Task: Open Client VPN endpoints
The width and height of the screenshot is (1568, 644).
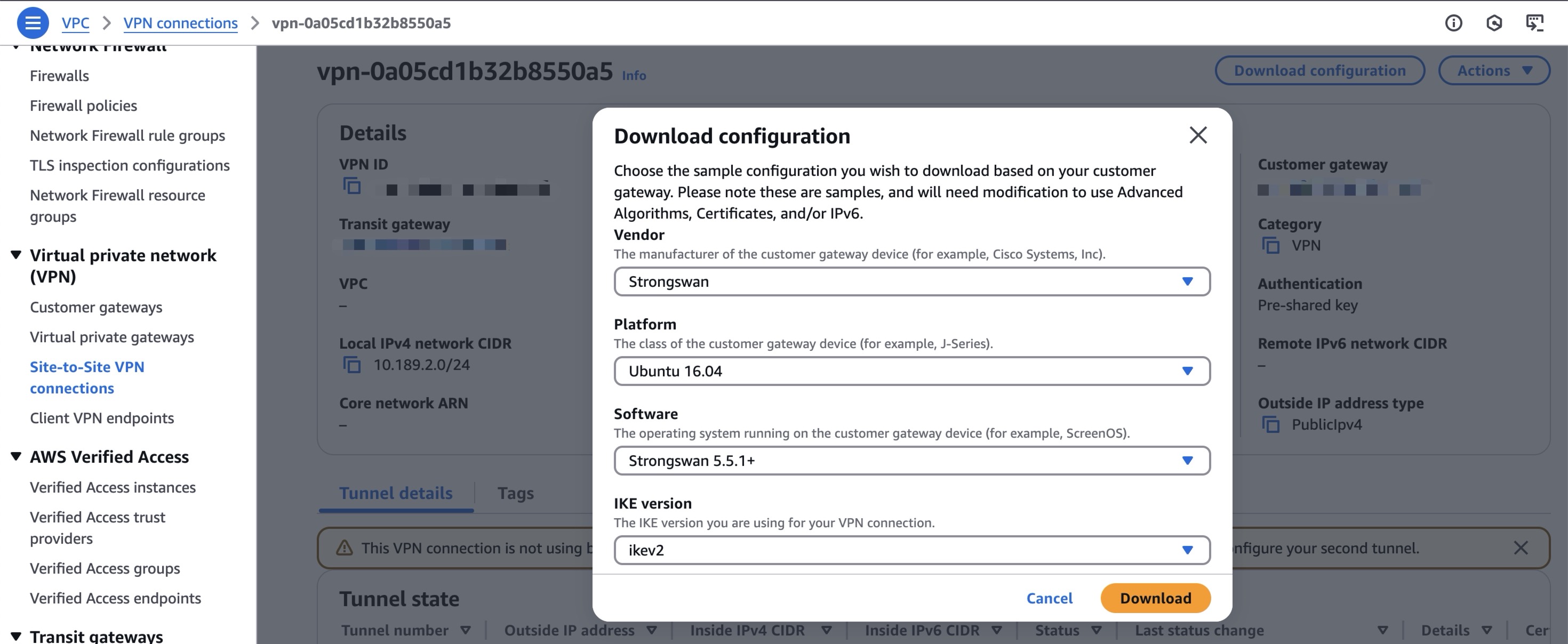Action: (102, 417)
